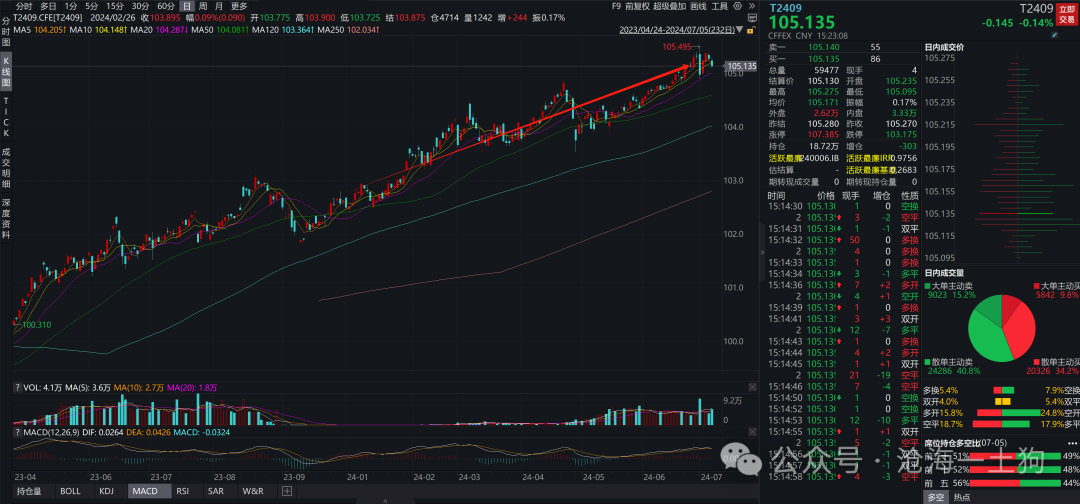Open the date range dropdown arrow
Viewport: 1080px width, 504px height.
(739, 30)
